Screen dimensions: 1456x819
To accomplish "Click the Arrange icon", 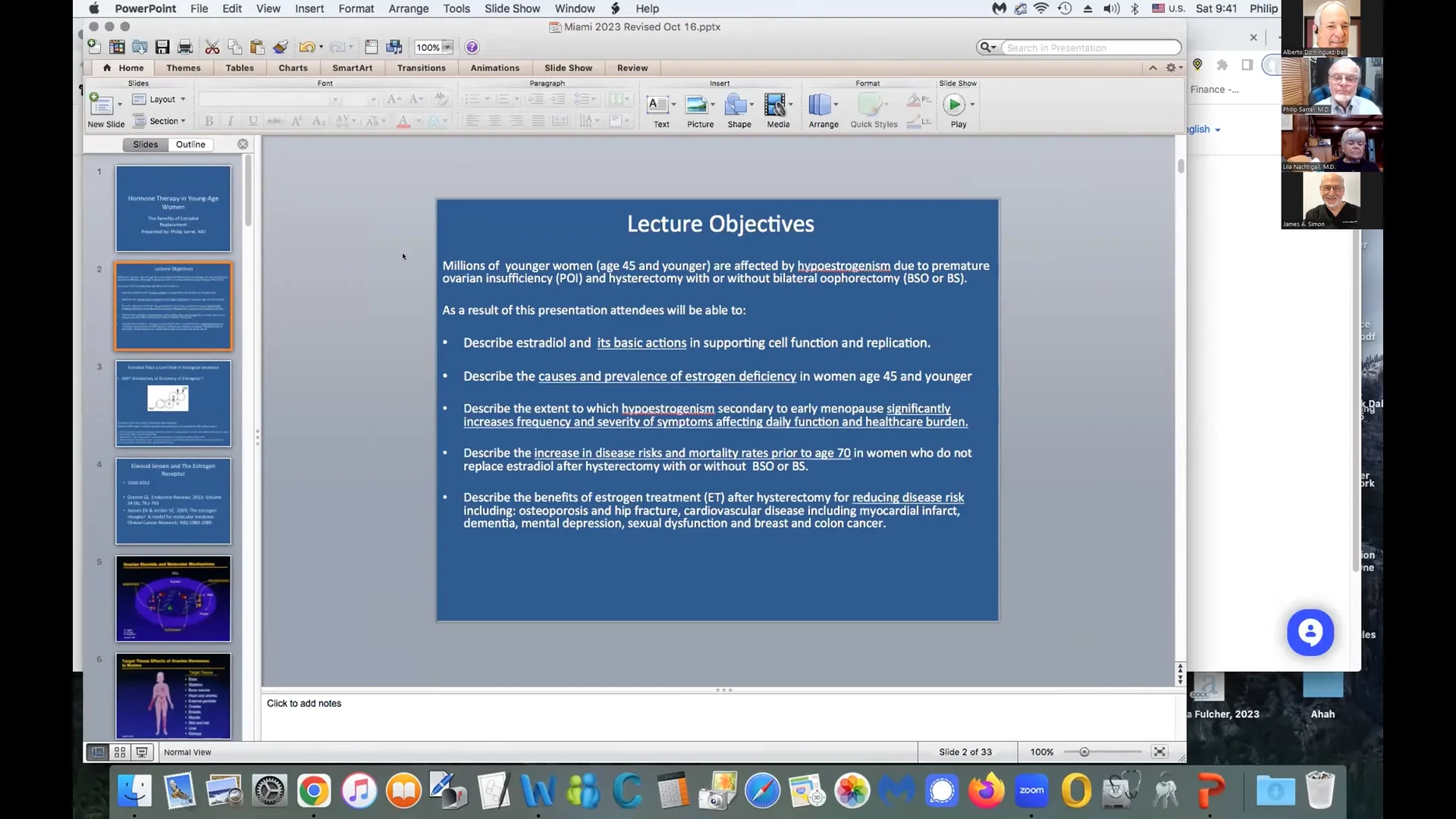I will (819, 104).
